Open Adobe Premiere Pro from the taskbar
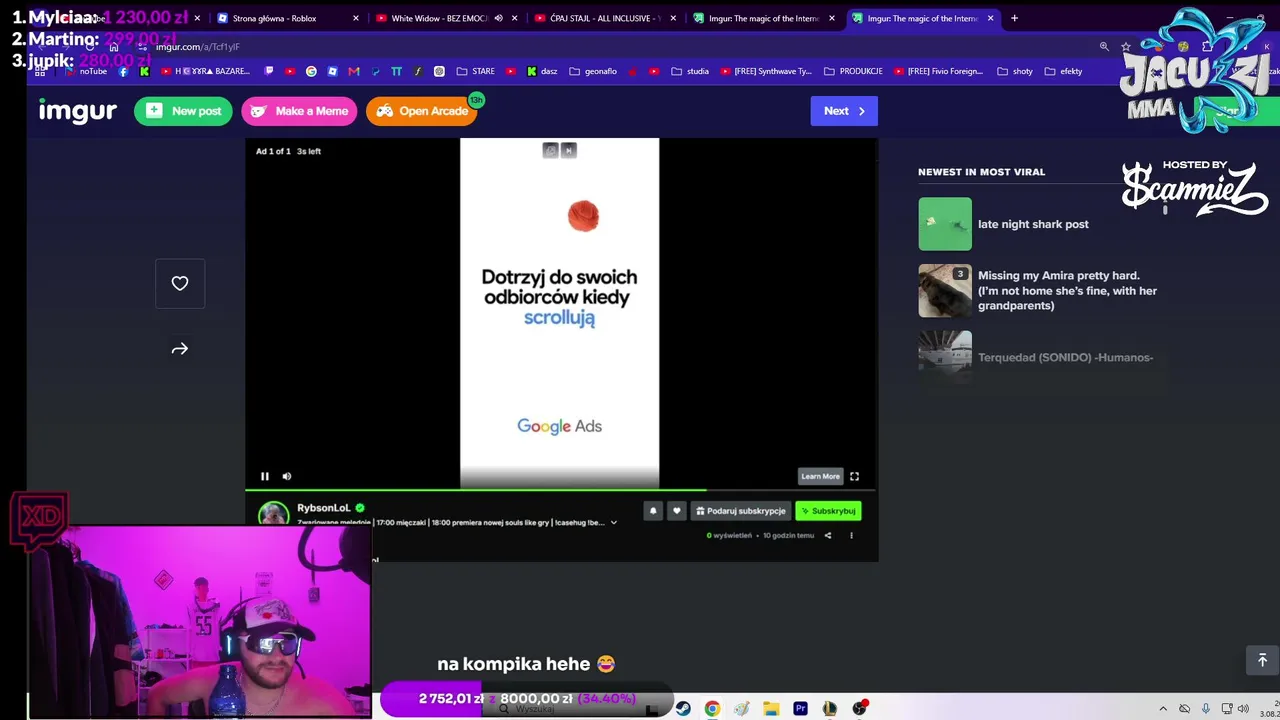 pyautogui.click(x=800, y=708)
